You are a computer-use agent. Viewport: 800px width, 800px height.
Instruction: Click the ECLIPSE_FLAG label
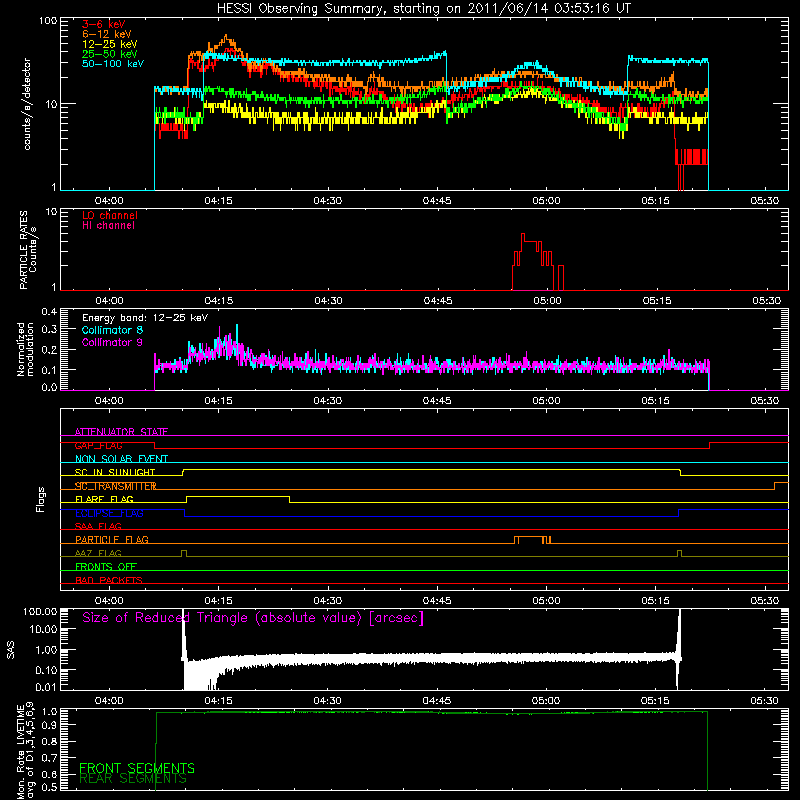tap(109, 513)
